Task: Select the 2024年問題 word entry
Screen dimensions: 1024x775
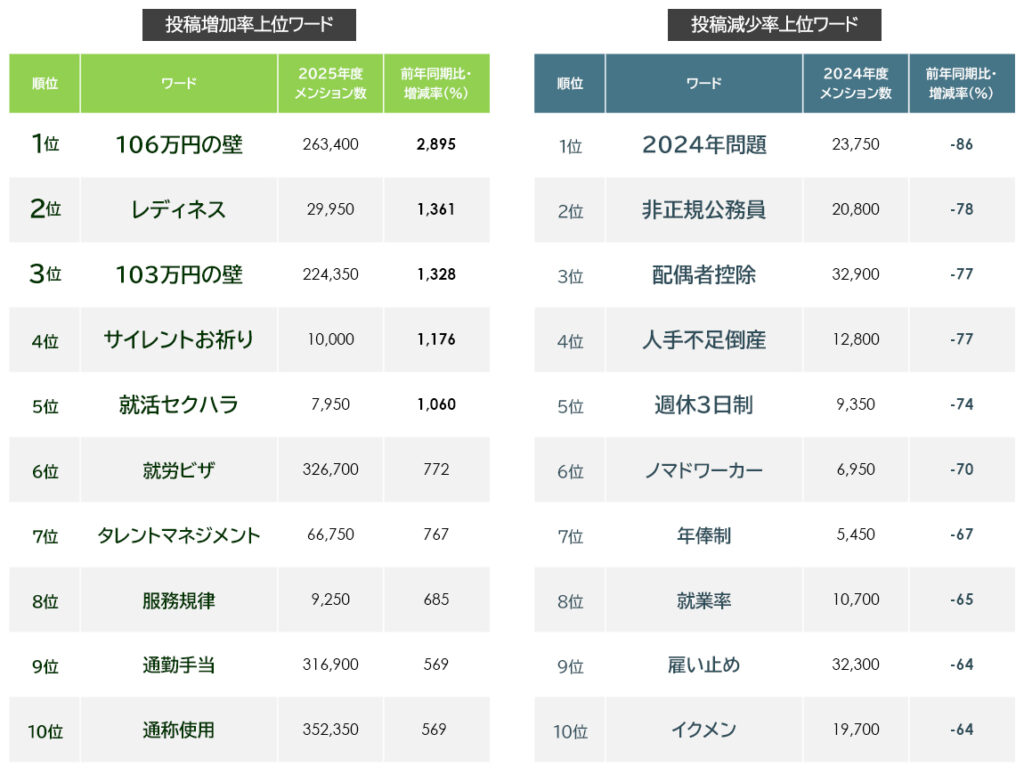Action: point(703,145)
